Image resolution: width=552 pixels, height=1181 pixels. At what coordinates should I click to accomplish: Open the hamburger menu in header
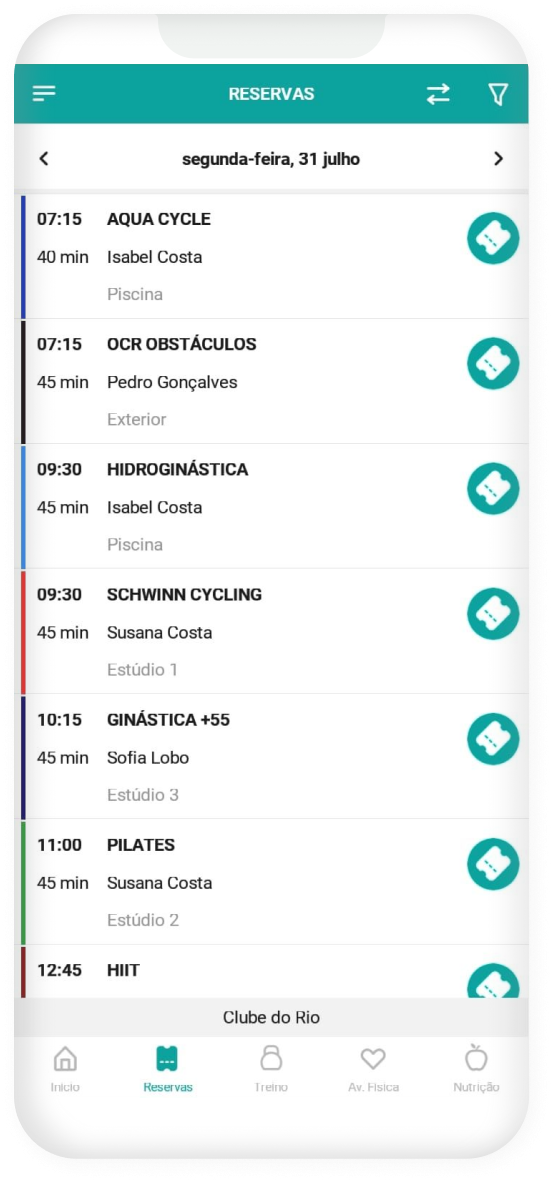(44, 93)
